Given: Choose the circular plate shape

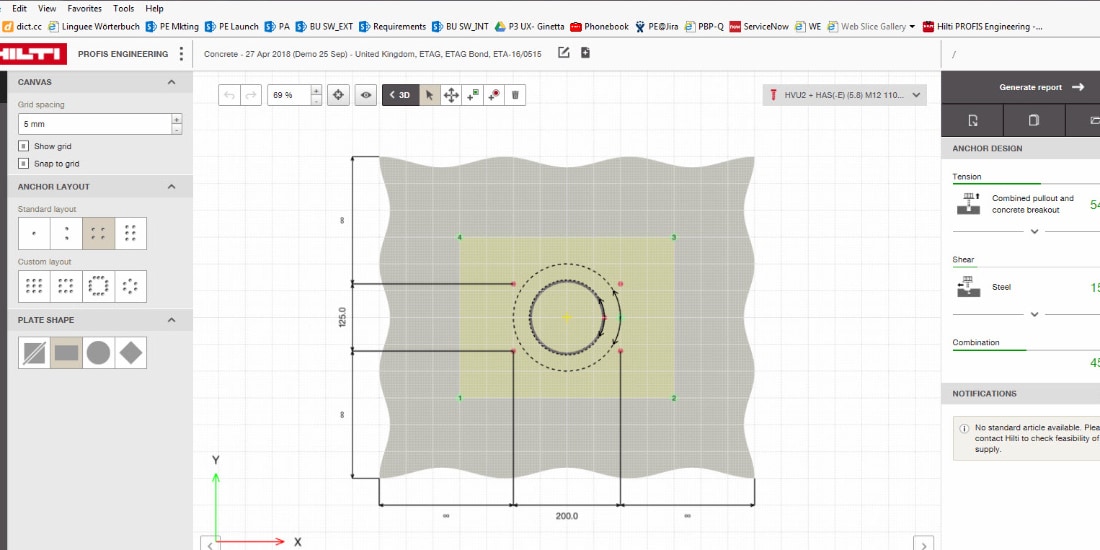Looking at the screenshot, I should click(98, 352).
